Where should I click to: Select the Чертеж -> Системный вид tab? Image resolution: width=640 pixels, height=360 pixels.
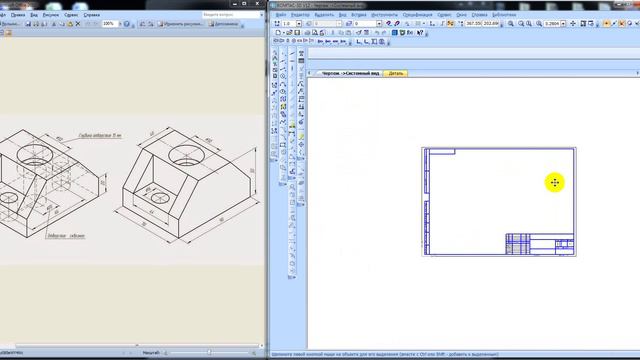tap(350, 73)
